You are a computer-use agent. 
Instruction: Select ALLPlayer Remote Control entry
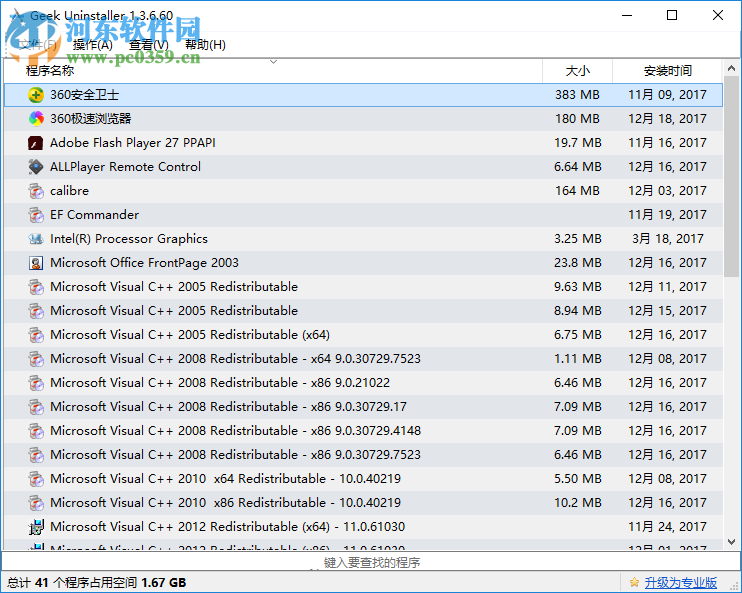(125, 167)
